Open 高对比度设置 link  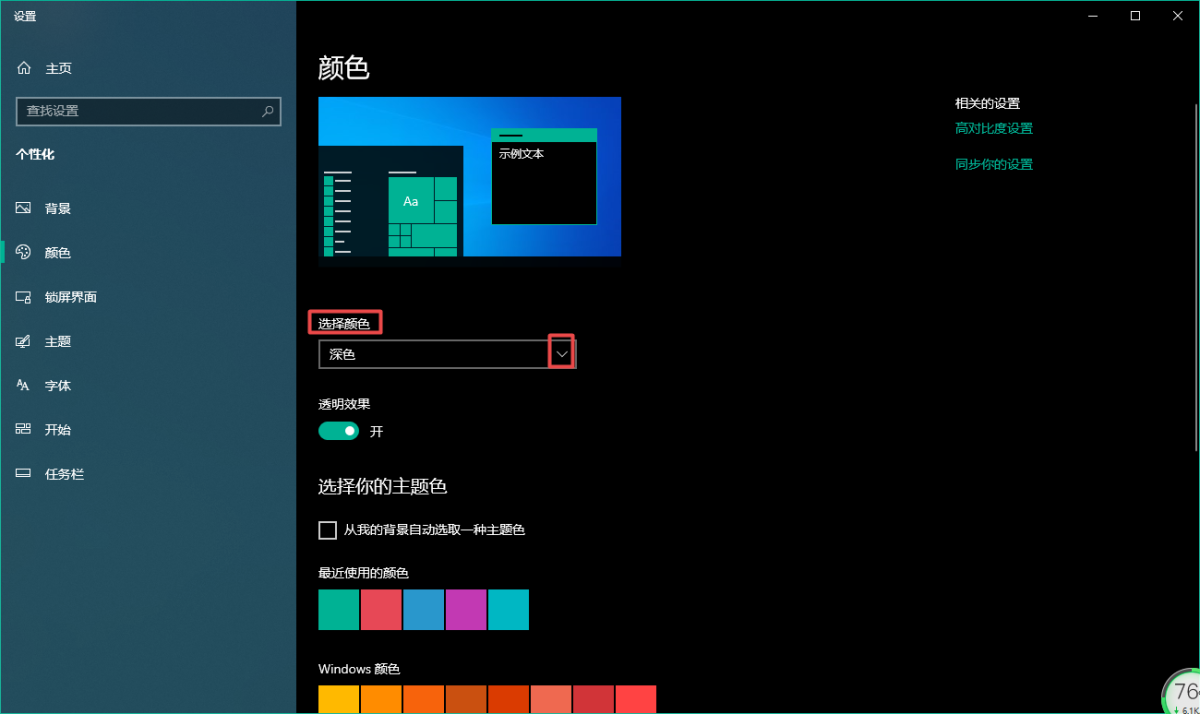(x=994, y=128)
